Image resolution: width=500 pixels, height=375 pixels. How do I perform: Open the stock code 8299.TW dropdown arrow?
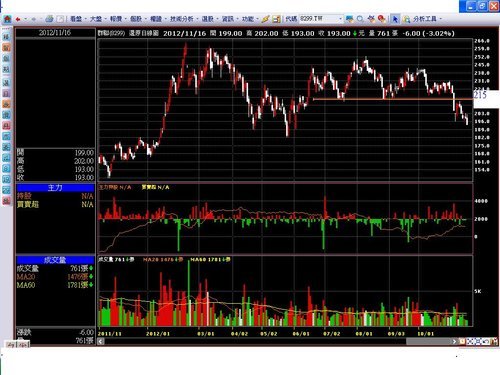[340, 19]
